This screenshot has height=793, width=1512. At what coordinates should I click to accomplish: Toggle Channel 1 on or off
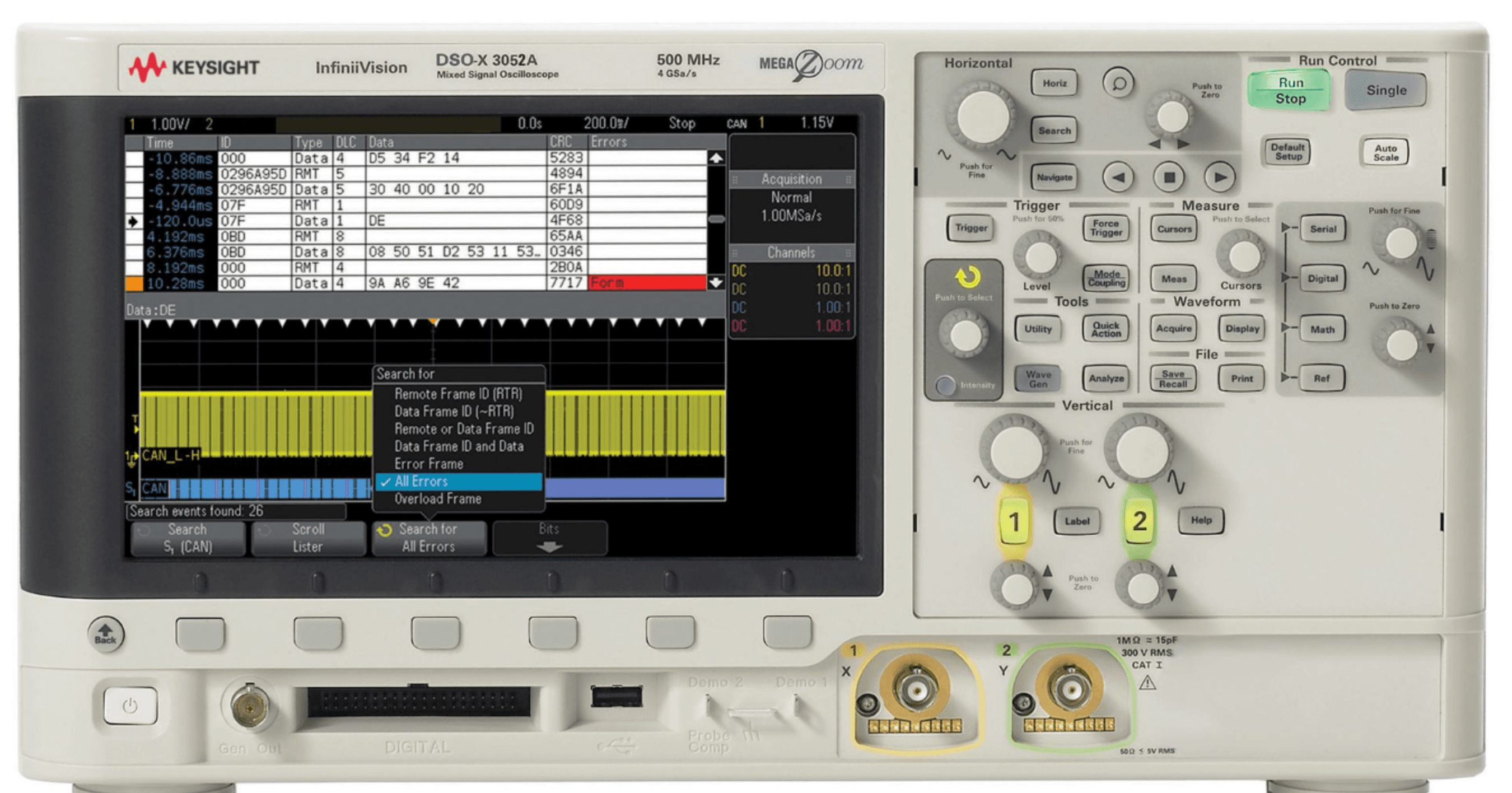point(1016,521)
